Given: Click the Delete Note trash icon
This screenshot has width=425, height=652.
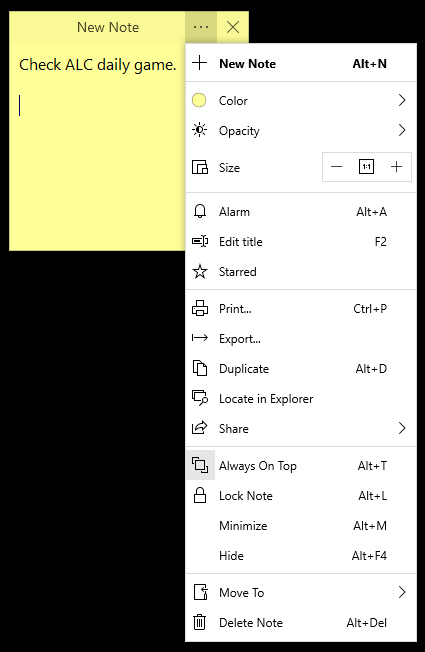Looking at the screenshot, I should [x=200, y=622].
